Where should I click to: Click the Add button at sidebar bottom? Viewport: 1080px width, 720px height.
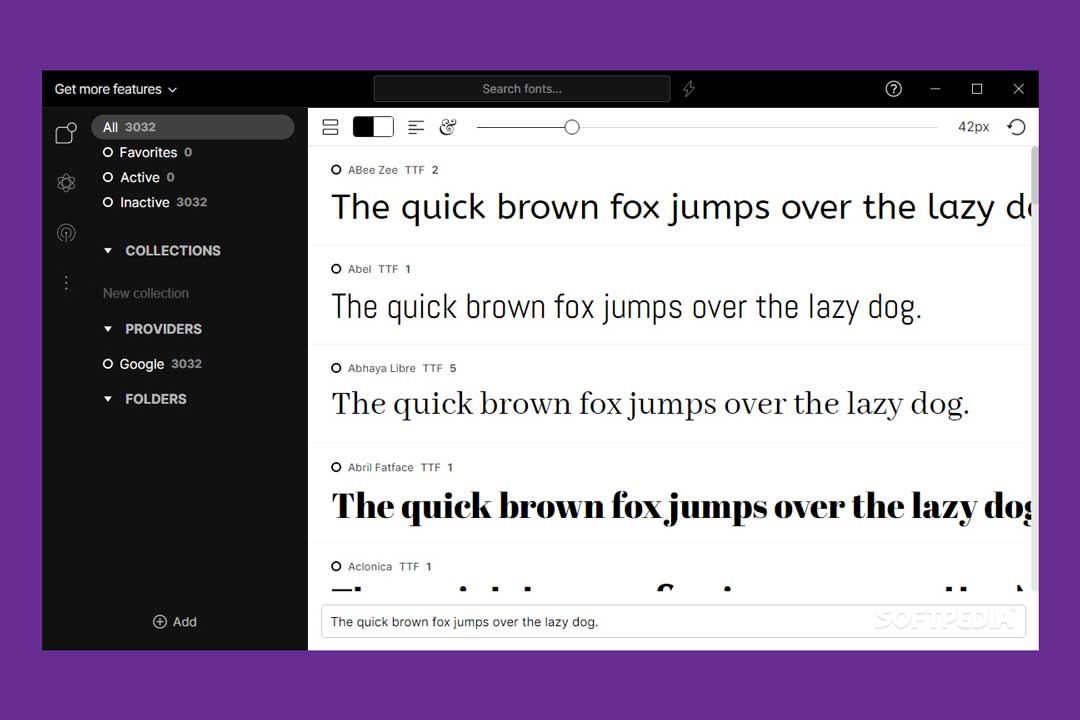tap(175, 622)
